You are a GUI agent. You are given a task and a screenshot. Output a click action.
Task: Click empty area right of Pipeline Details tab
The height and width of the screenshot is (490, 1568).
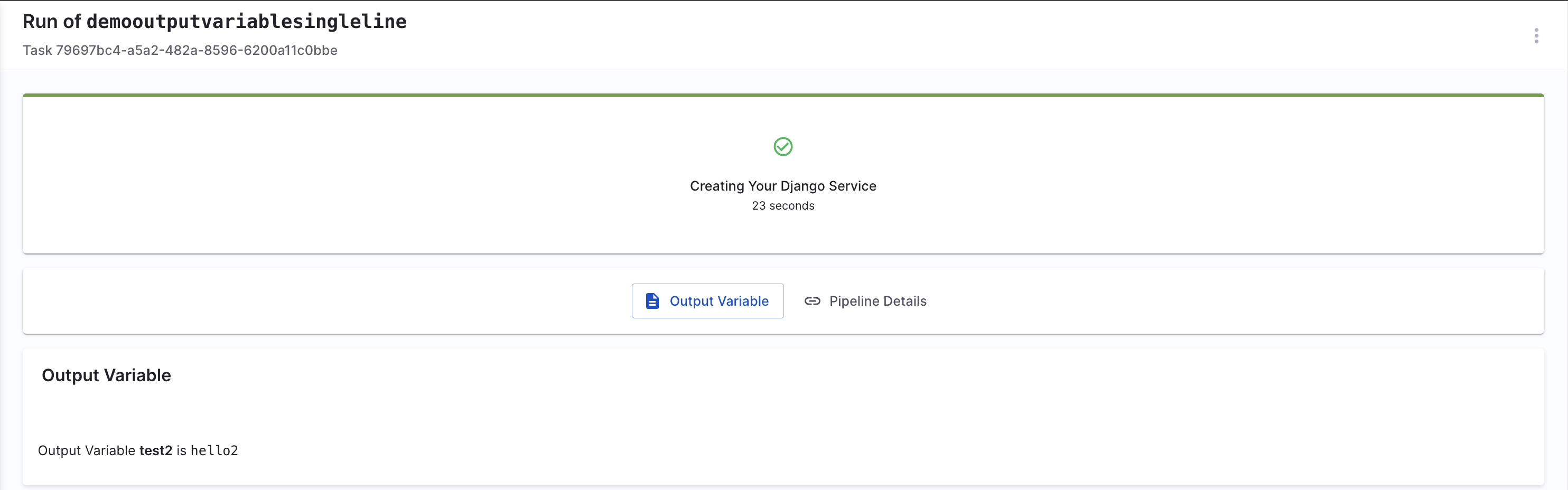(1217, 300)
